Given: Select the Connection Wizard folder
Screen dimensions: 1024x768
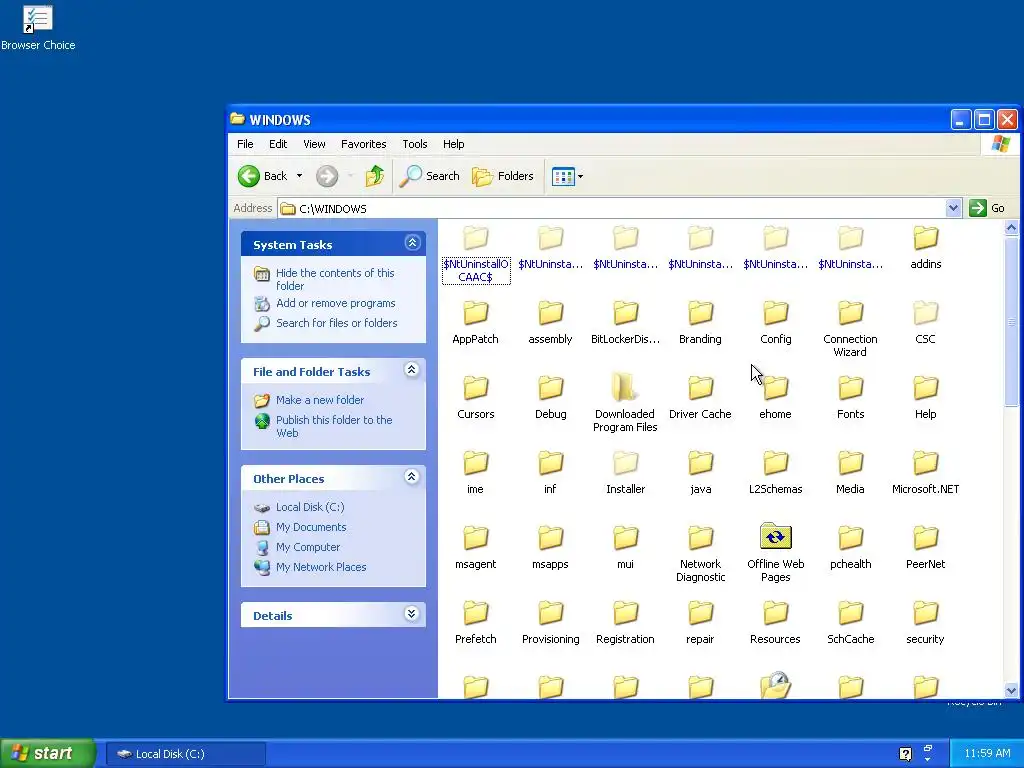Looking at the screenshot, I should 850,328.
